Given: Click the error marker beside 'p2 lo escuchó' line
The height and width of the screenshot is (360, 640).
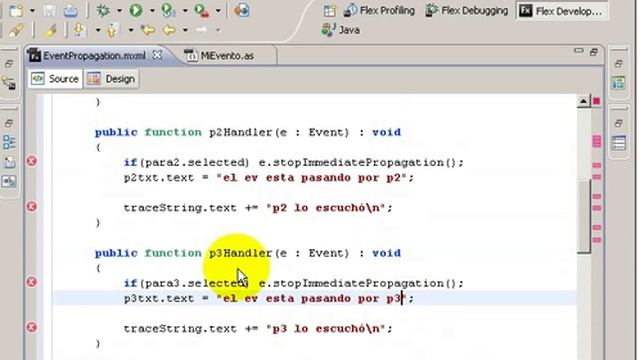Looking at the screenshot, I should coord(31,207).
